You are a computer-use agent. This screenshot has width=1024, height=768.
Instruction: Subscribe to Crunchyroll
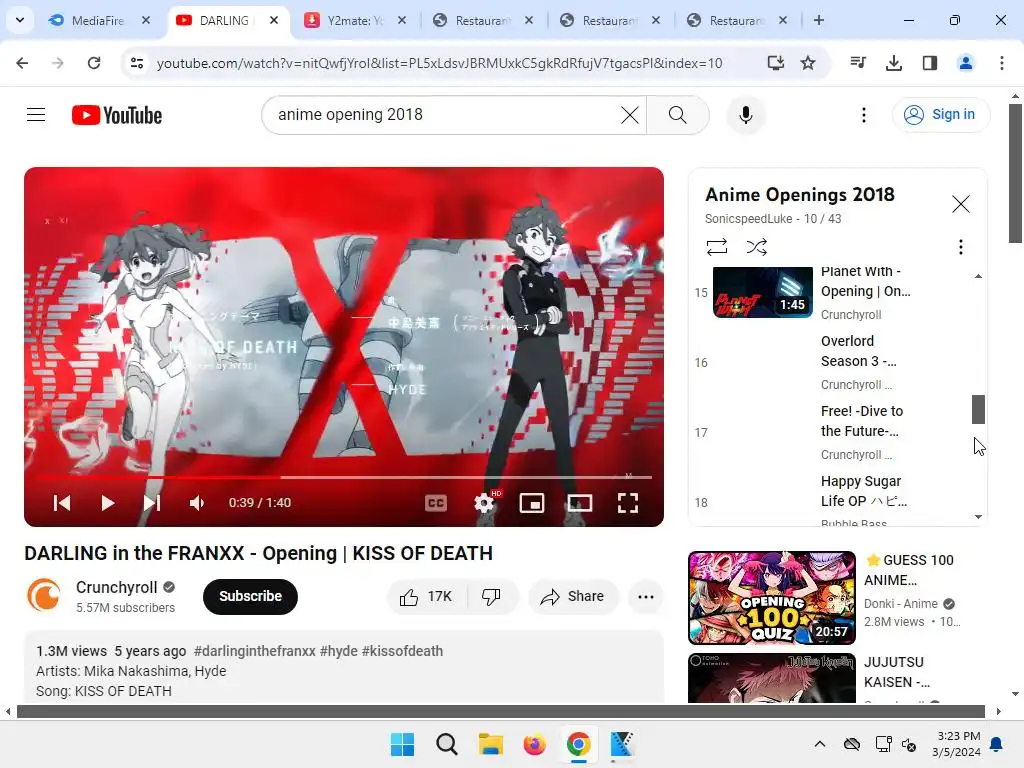point(250,596)
